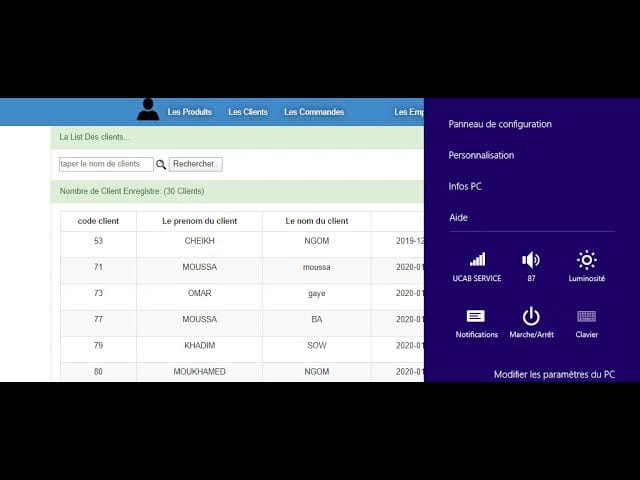Click the Nombre de Client Enregistre text
Viewport: 640px width, 480px height.
click(x=132, y=191)
